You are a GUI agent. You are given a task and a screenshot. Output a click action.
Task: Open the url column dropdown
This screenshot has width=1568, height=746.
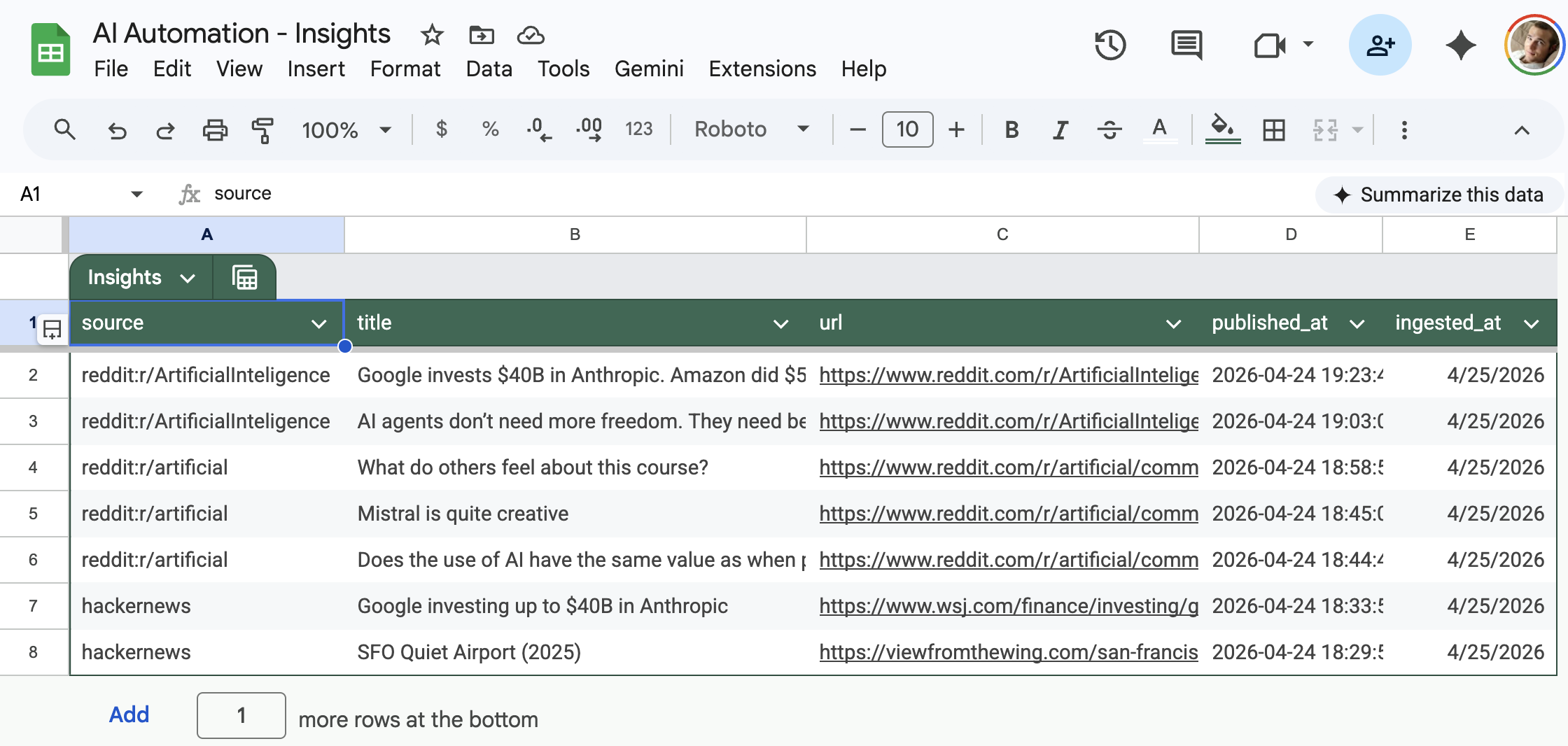click(1174, 323)
